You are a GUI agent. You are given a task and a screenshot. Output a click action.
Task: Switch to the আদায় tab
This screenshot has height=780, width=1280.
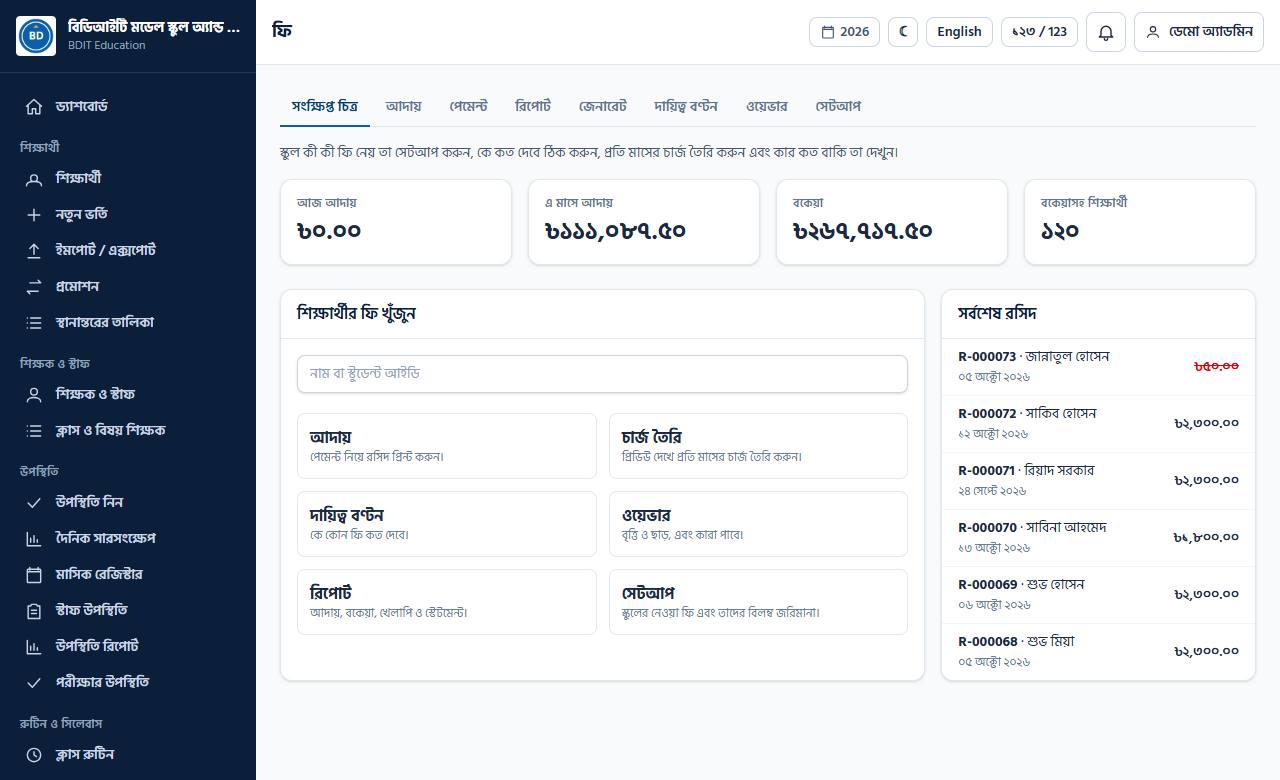(x=403, y=106)
